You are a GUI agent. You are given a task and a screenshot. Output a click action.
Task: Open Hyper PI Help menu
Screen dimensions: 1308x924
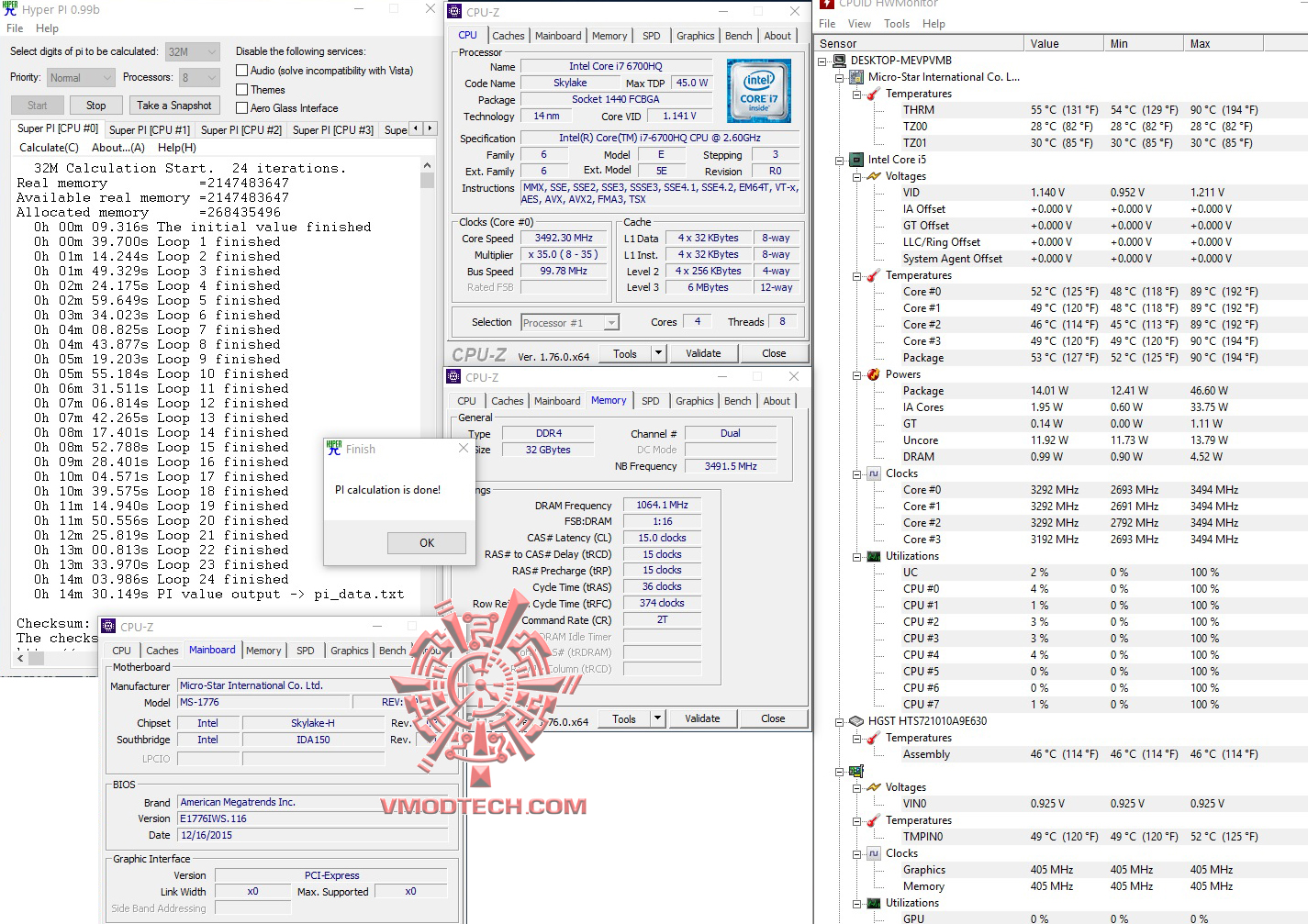pyautogui.click(x=47, y=28)
